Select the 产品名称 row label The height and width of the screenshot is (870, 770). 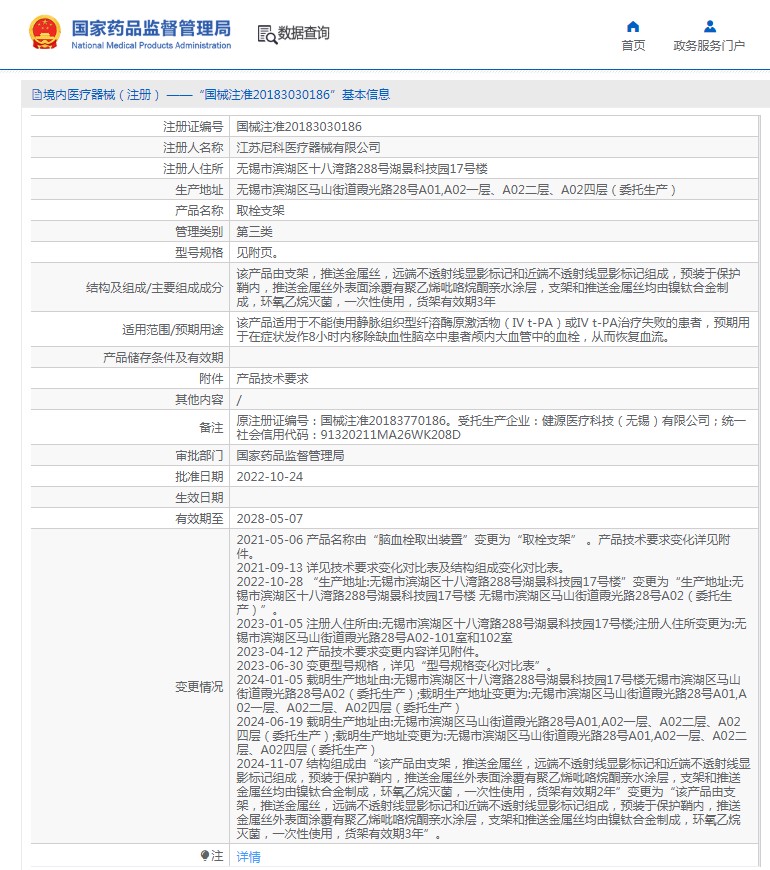click(x=199, y=211)
